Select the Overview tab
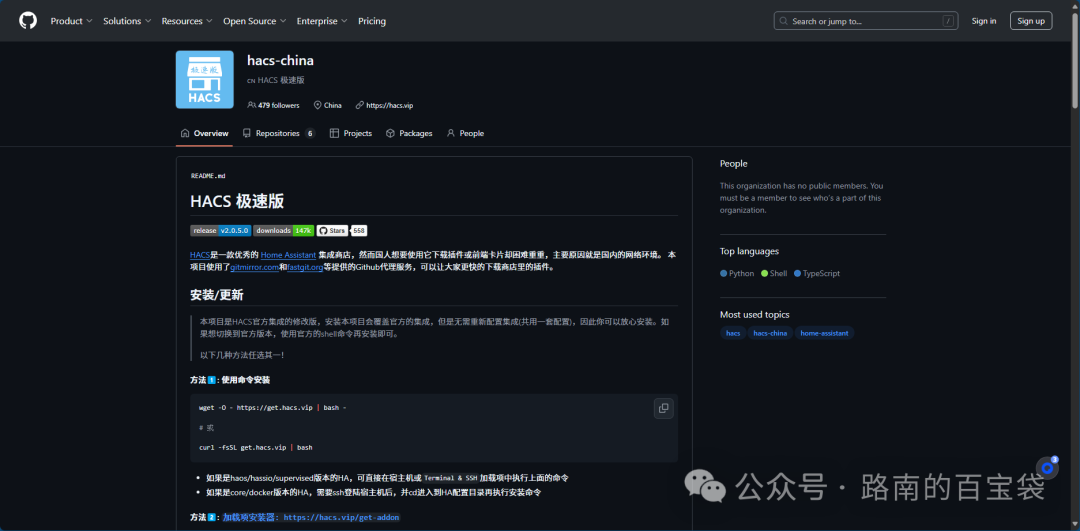This screenshot has height=531, width=1080. pyautogui.click(x=204, y=134)
